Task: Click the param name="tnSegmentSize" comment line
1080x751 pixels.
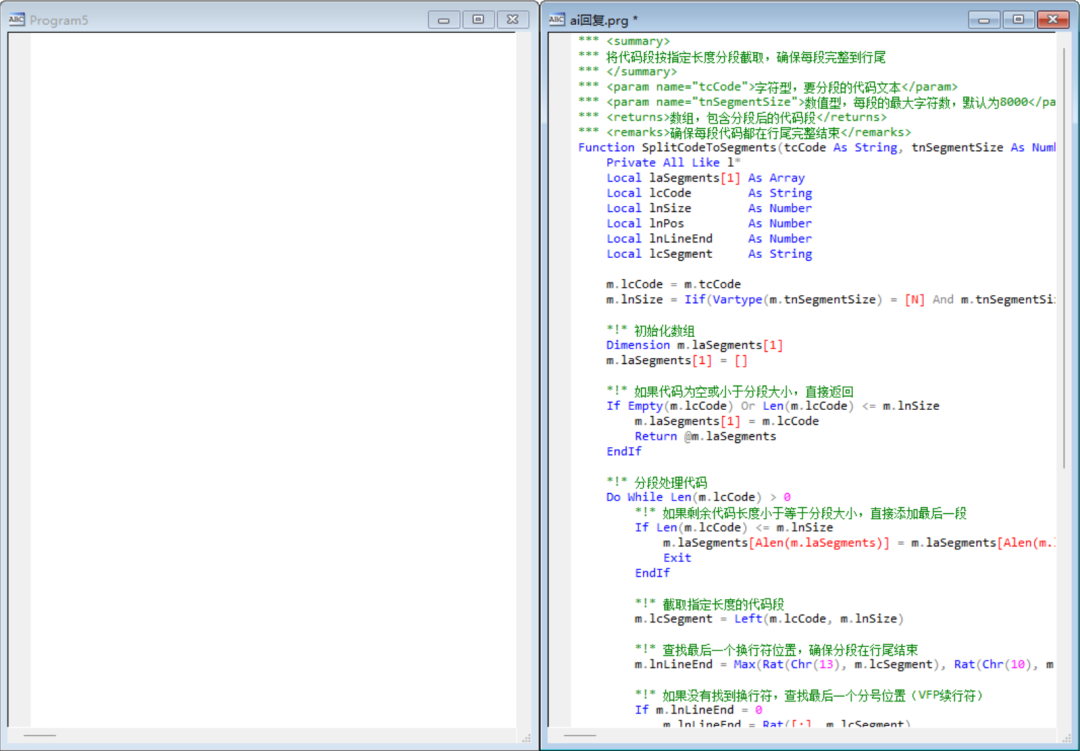Action: 816,102
